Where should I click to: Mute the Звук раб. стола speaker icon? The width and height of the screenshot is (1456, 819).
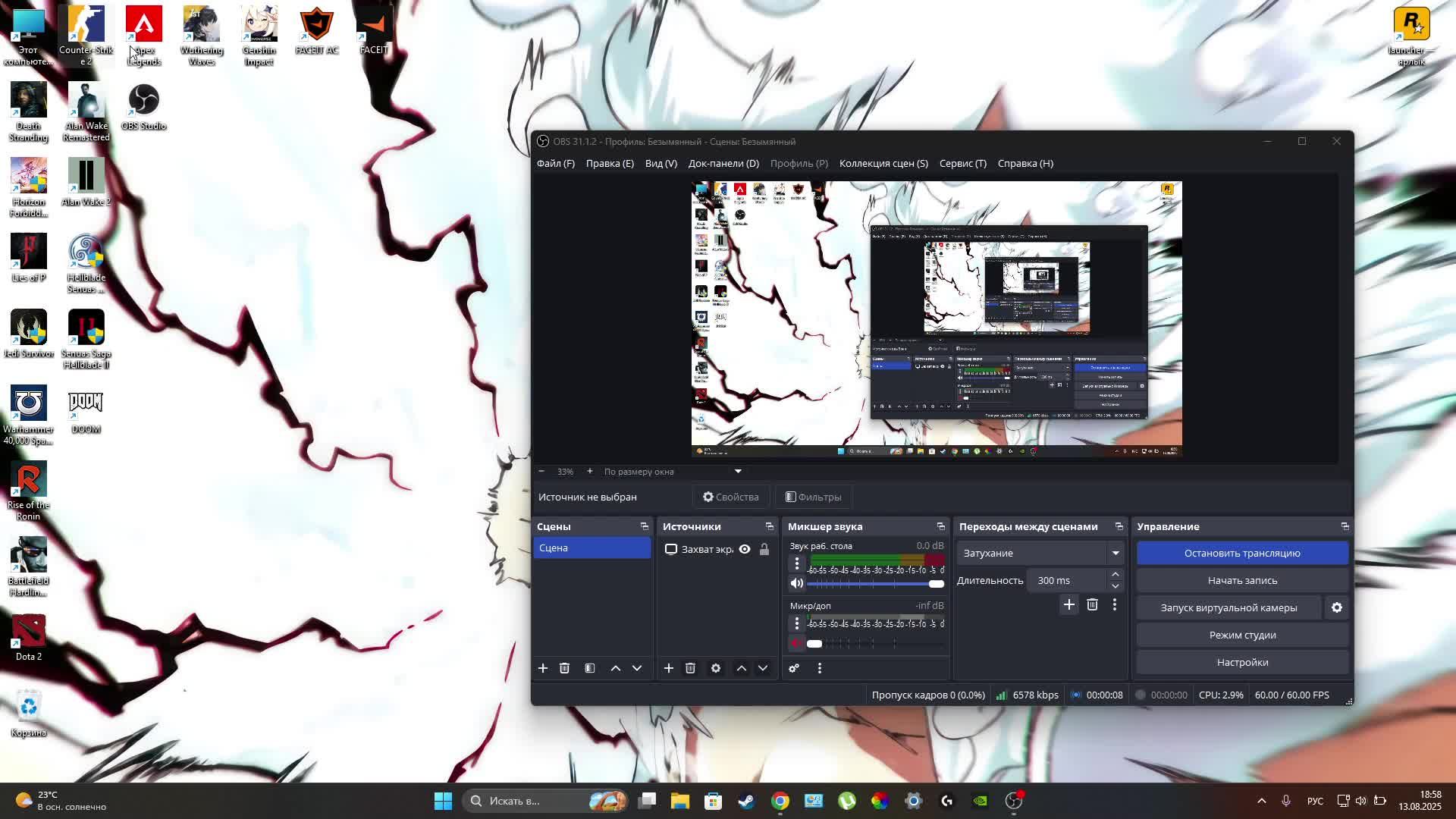796,583
